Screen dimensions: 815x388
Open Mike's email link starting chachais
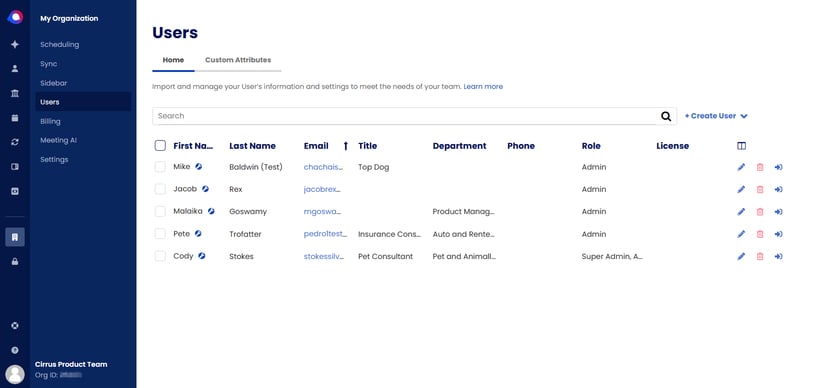(323, 167)
